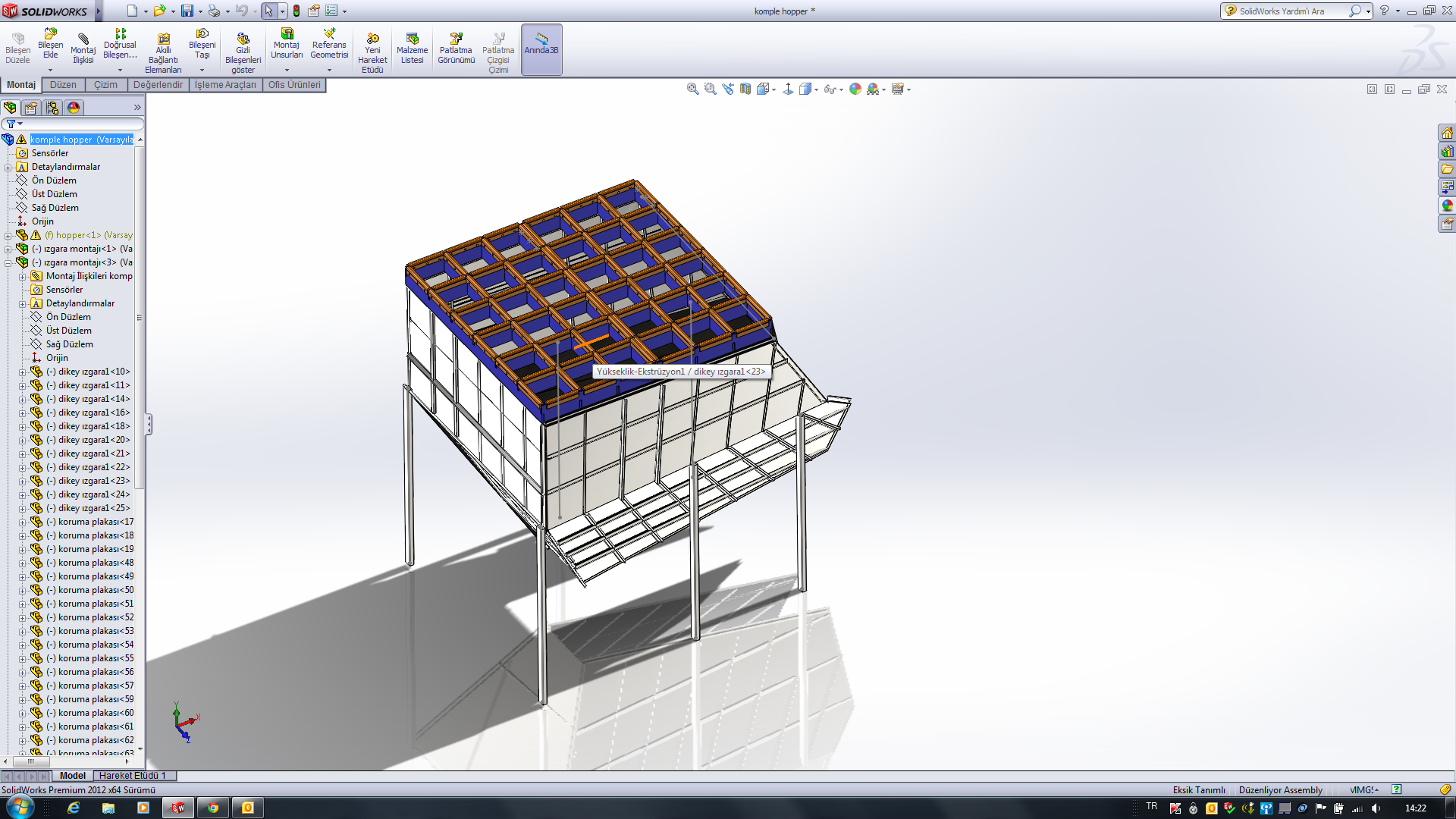Expand the hopper<1> tree node
This screenshot has height=819, width=1456.
coord(8,235)
